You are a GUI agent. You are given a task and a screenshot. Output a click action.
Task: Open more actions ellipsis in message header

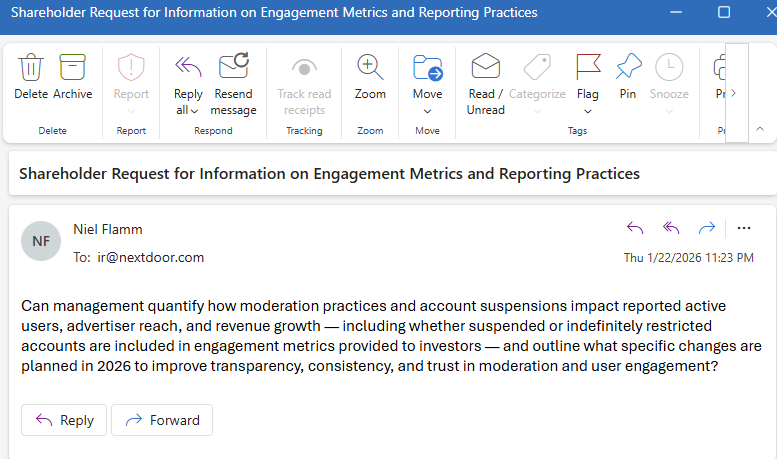(x=744, y=228)
